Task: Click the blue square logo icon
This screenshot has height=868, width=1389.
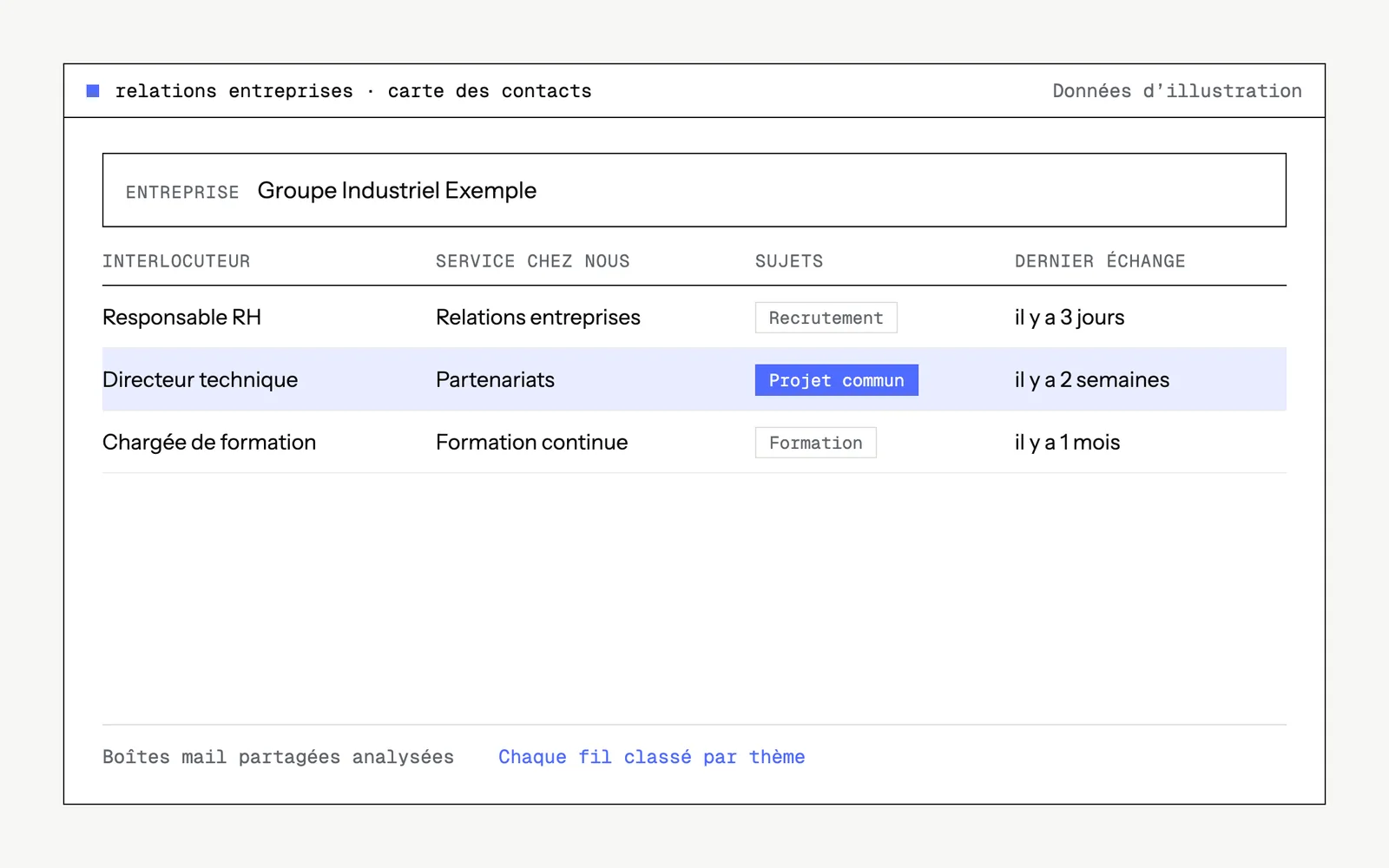Action: (93, 91)
